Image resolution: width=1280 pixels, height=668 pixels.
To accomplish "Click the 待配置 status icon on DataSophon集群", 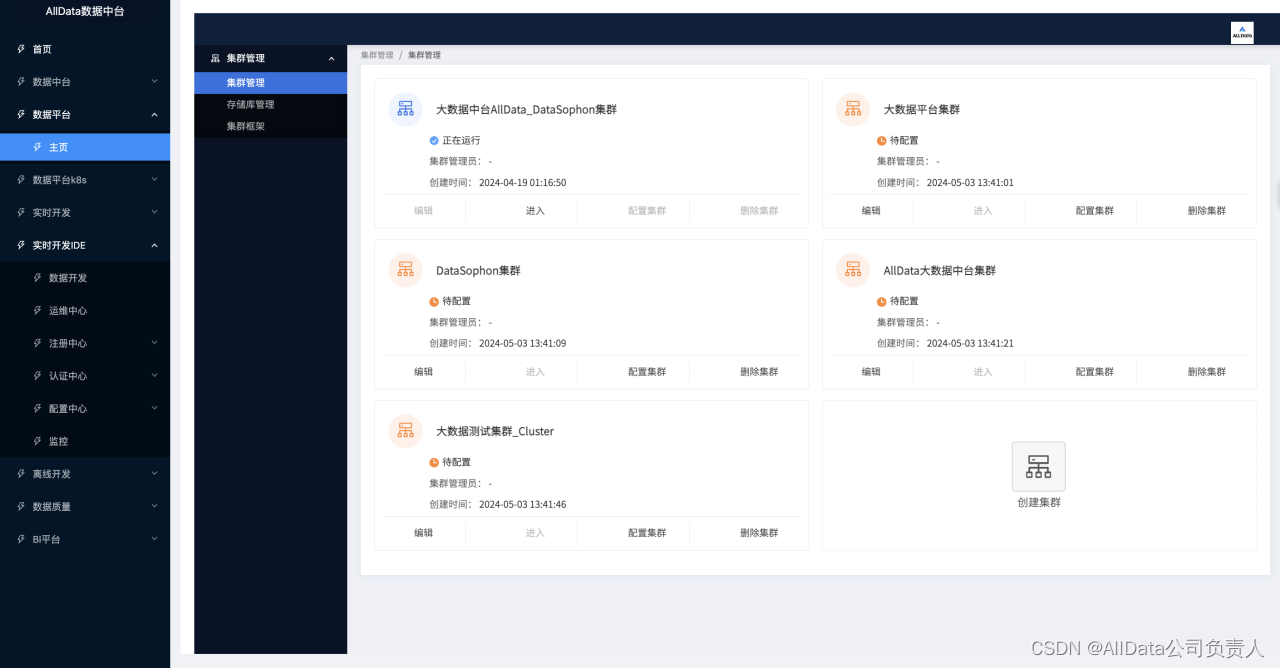I will click(x=434, y=302).
